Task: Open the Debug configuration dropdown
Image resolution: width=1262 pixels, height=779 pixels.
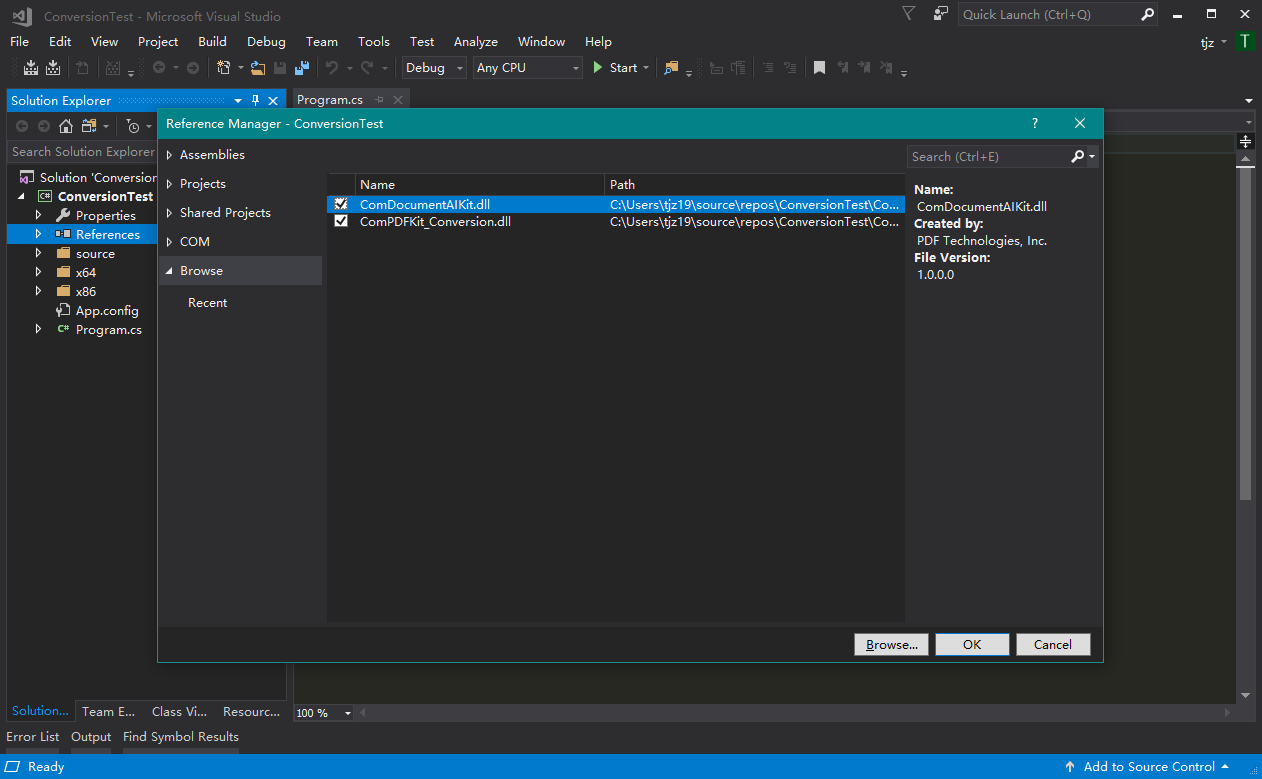Action: tap(434, 68)
